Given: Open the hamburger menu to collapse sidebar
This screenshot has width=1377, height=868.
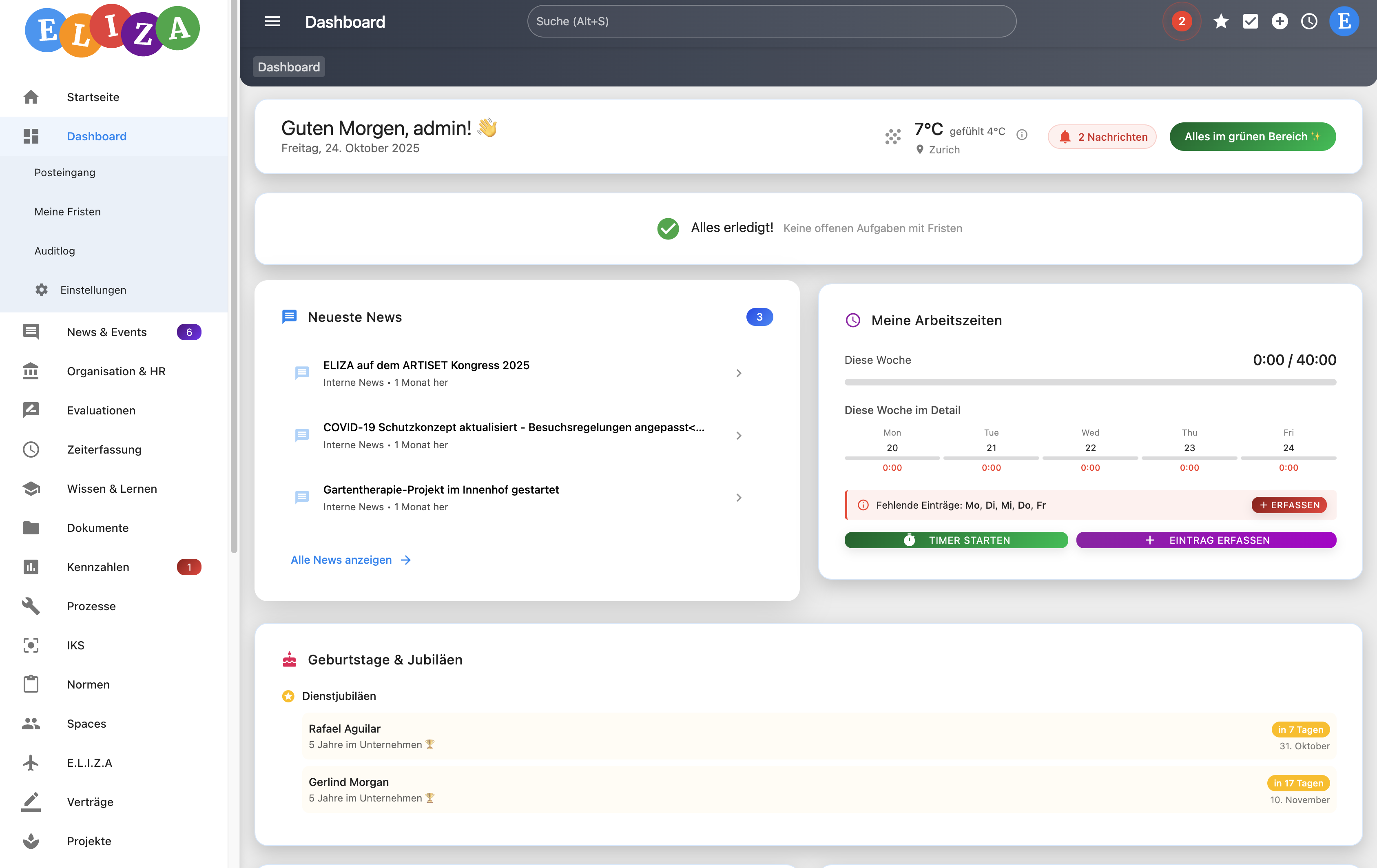Looking at the screenshot, I should 273,21.
